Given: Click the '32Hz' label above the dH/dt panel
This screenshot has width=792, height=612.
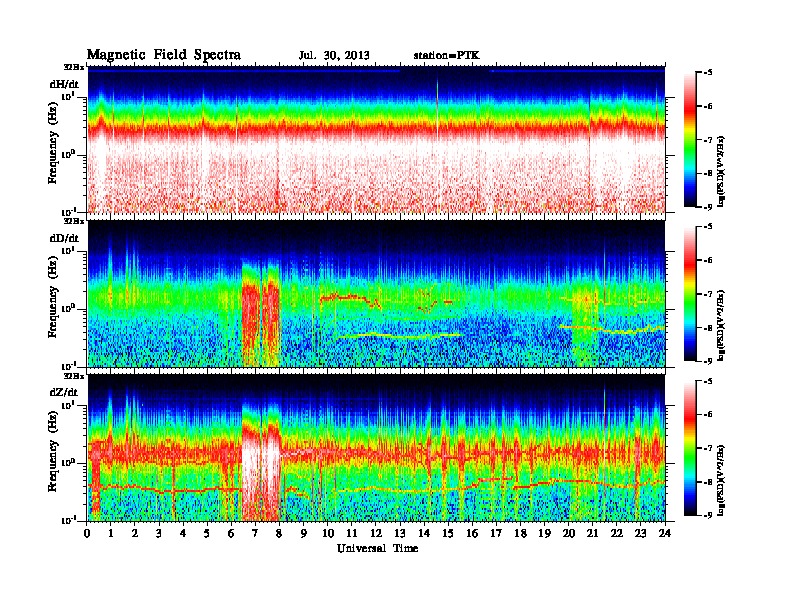Looking at the screenshot, I should point(74,67).
